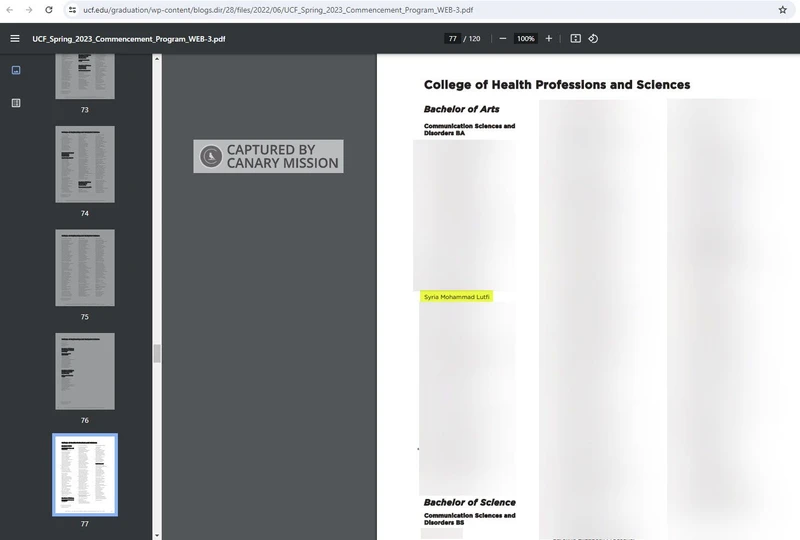Click the 100% zoom level field

(x=525, y=39)
